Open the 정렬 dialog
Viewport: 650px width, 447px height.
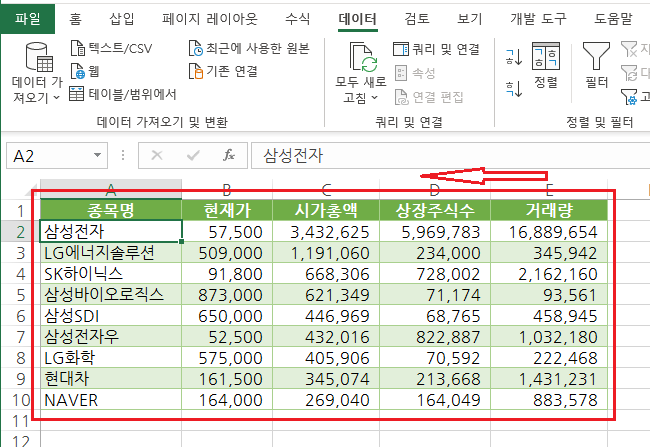tap(546, 65)
